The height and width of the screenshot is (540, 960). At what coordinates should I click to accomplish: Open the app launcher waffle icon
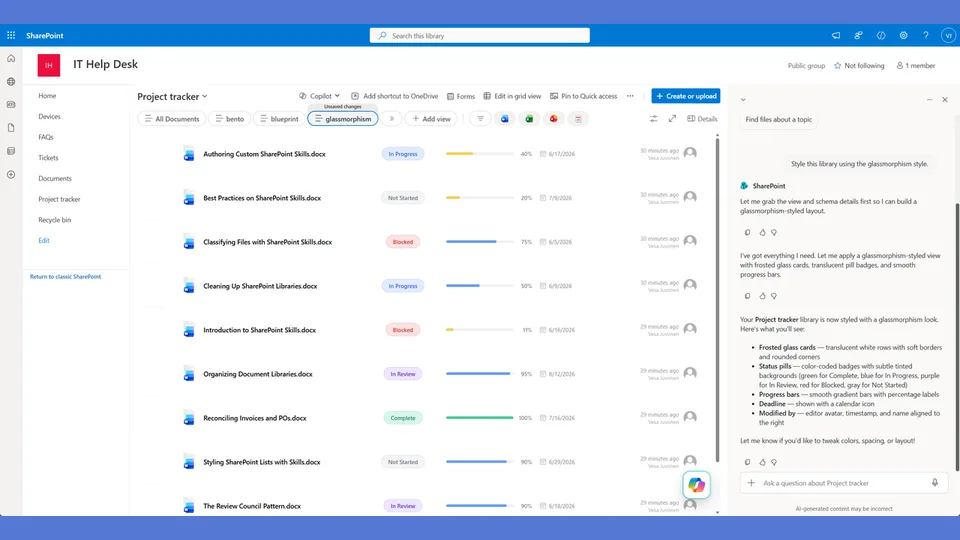pos(11,36)
